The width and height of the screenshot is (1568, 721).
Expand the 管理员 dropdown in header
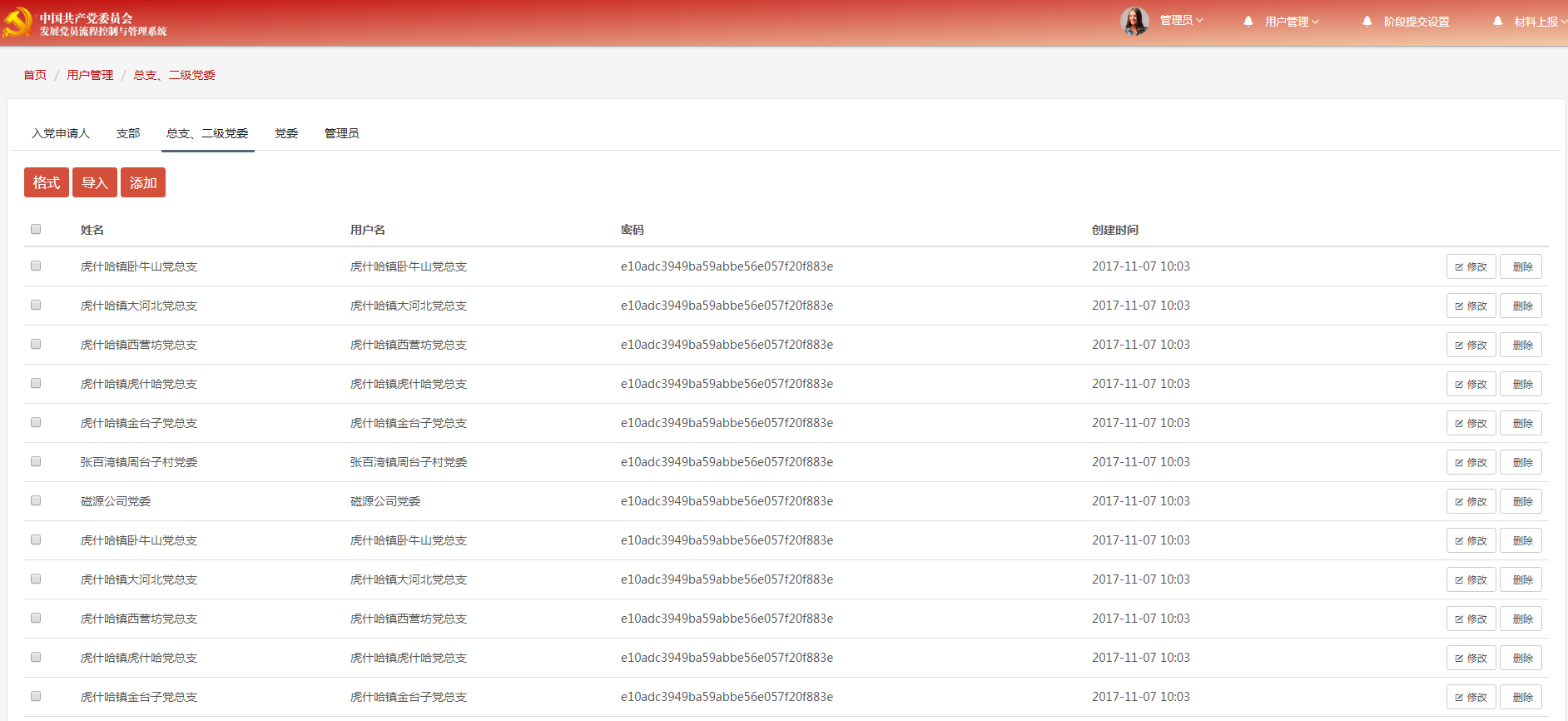coord(1182,20)
